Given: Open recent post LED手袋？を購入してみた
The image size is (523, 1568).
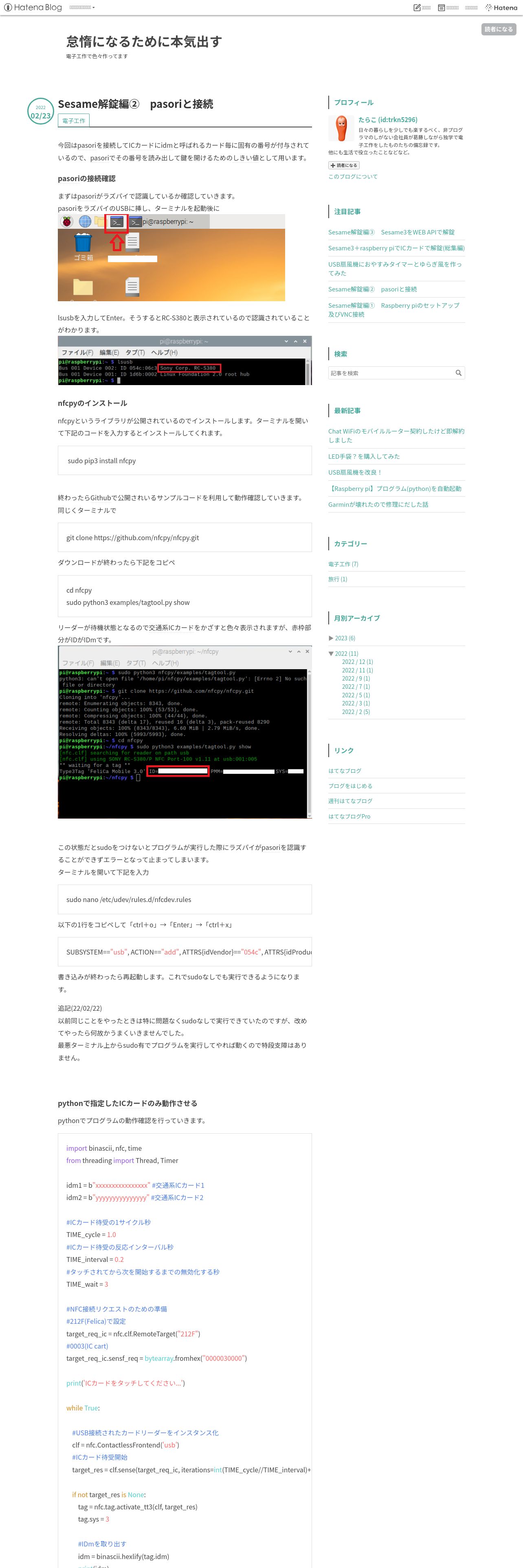Looking at the screenshot, I should coord(364,457).
